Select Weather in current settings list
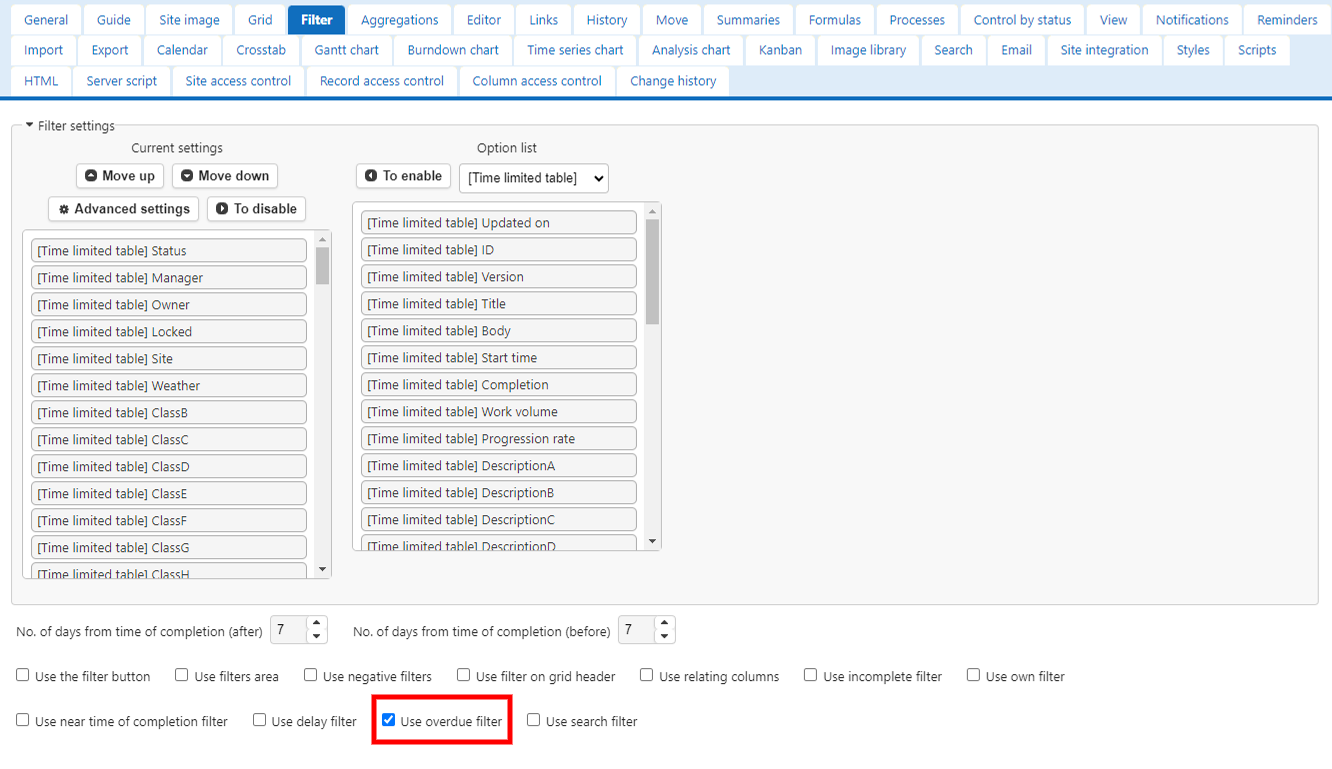 click(x=169, y=386)
